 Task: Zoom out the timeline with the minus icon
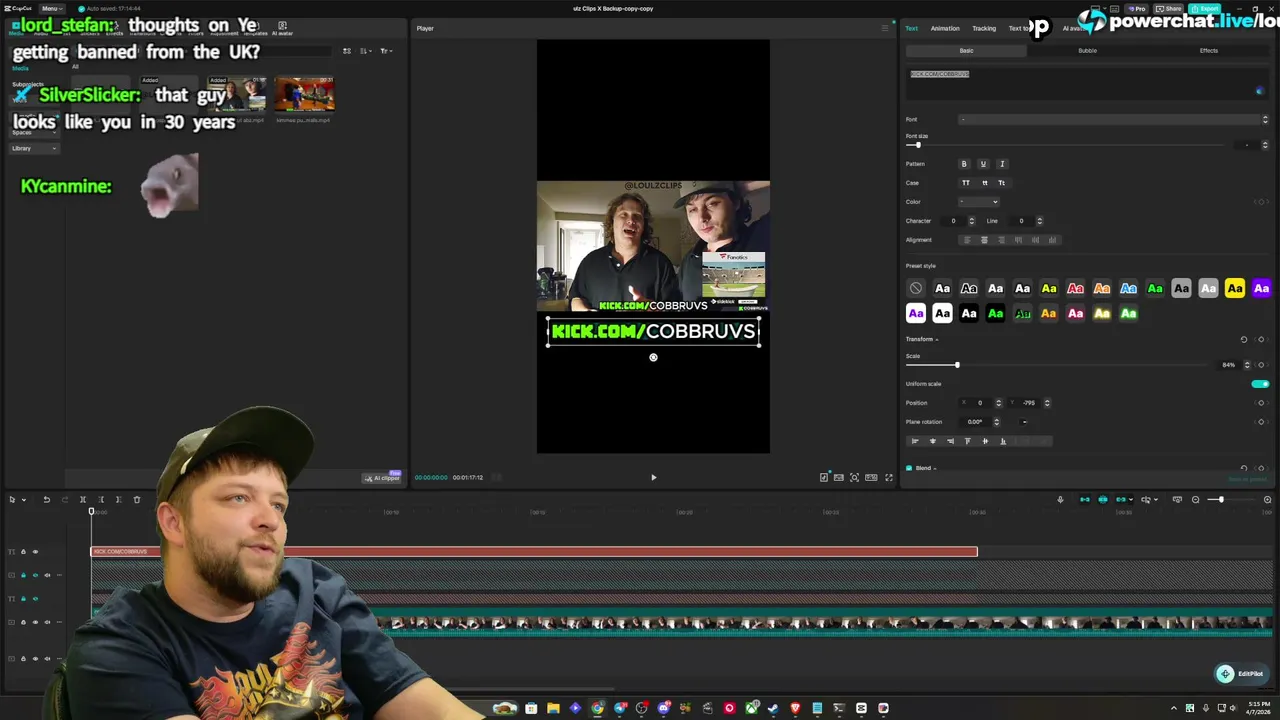point(1195,499)
